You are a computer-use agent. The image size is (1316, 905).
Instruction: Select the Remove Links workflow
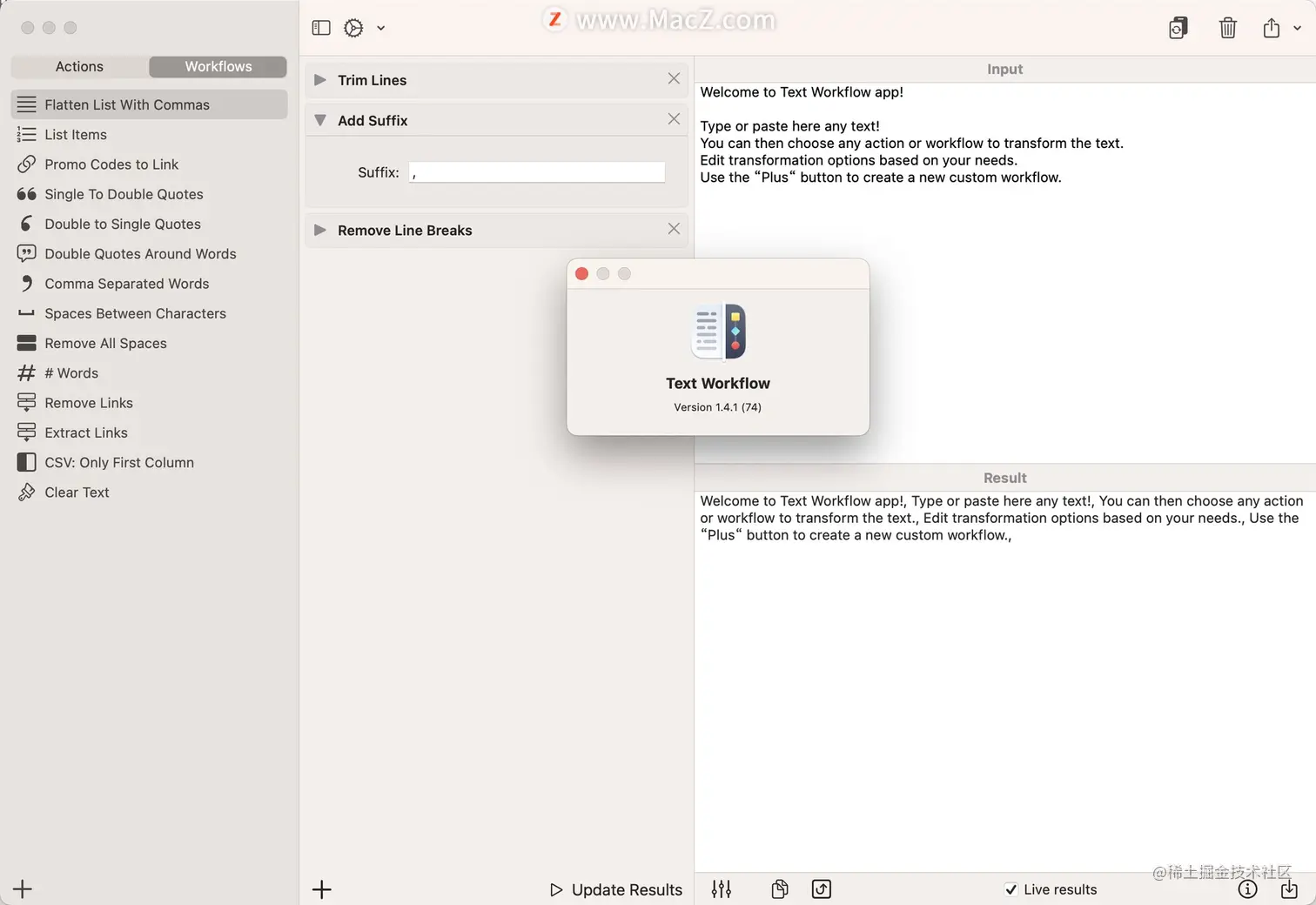pos(149,403)
